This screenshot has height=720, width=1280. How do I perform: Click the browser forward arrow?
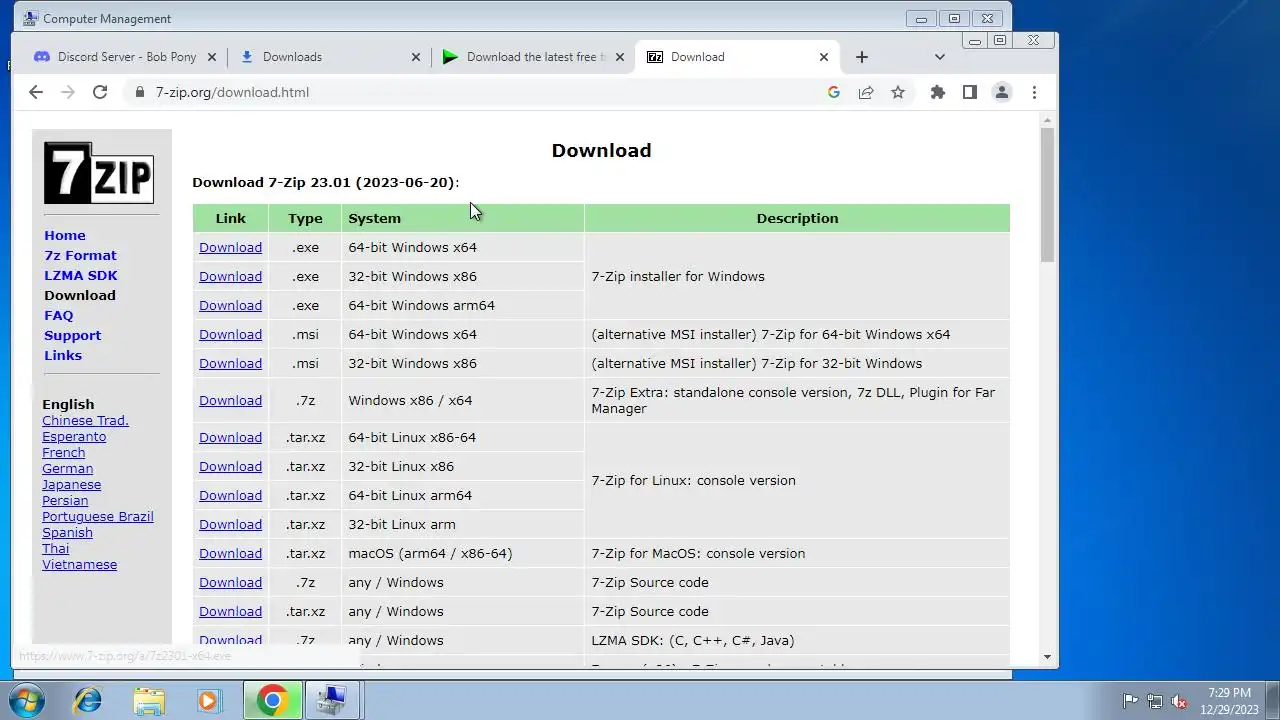(x=68, y=92)
